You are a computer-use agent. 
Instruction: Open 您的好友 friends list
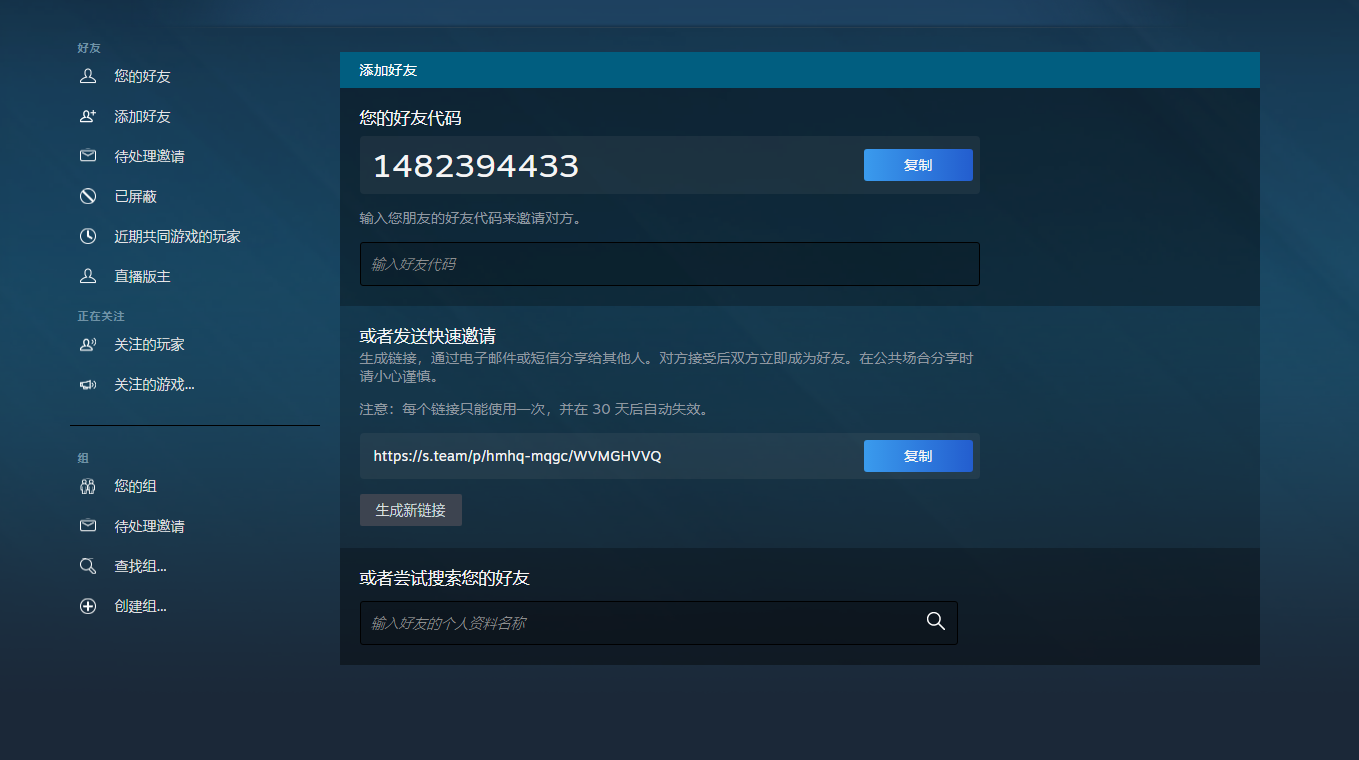(x=142, y=76)
